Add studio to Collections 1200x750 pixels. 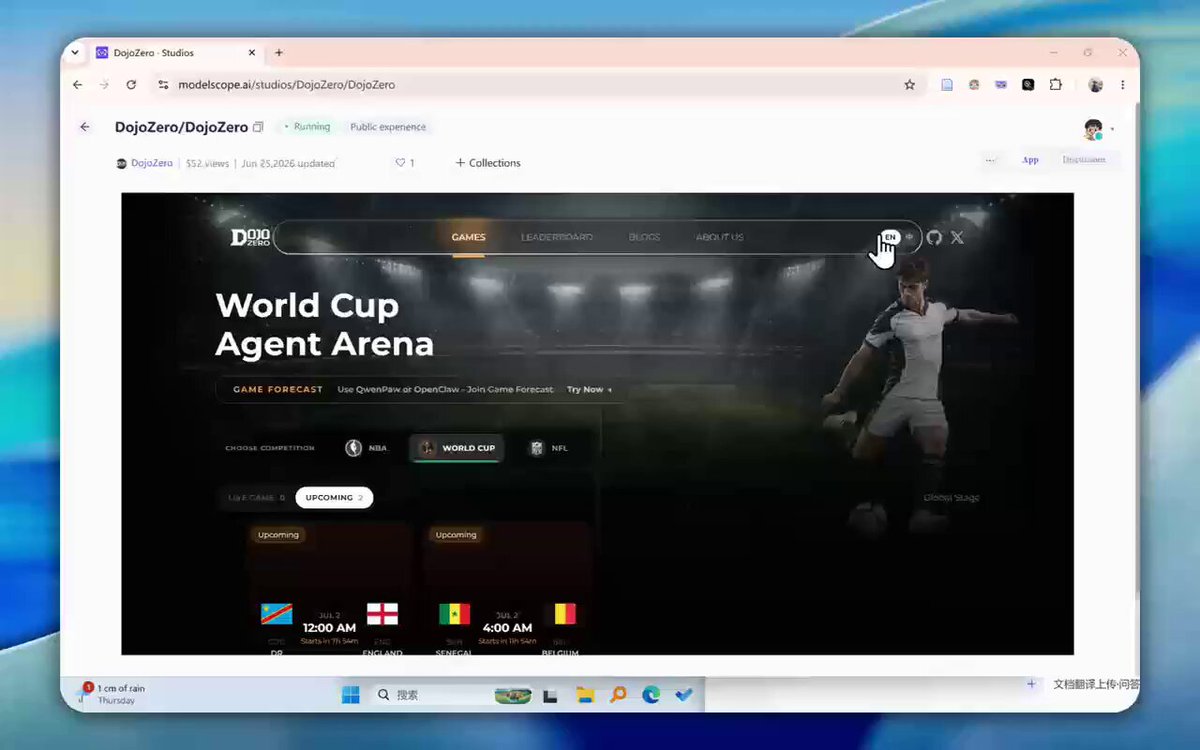click(x=488, y=163)
